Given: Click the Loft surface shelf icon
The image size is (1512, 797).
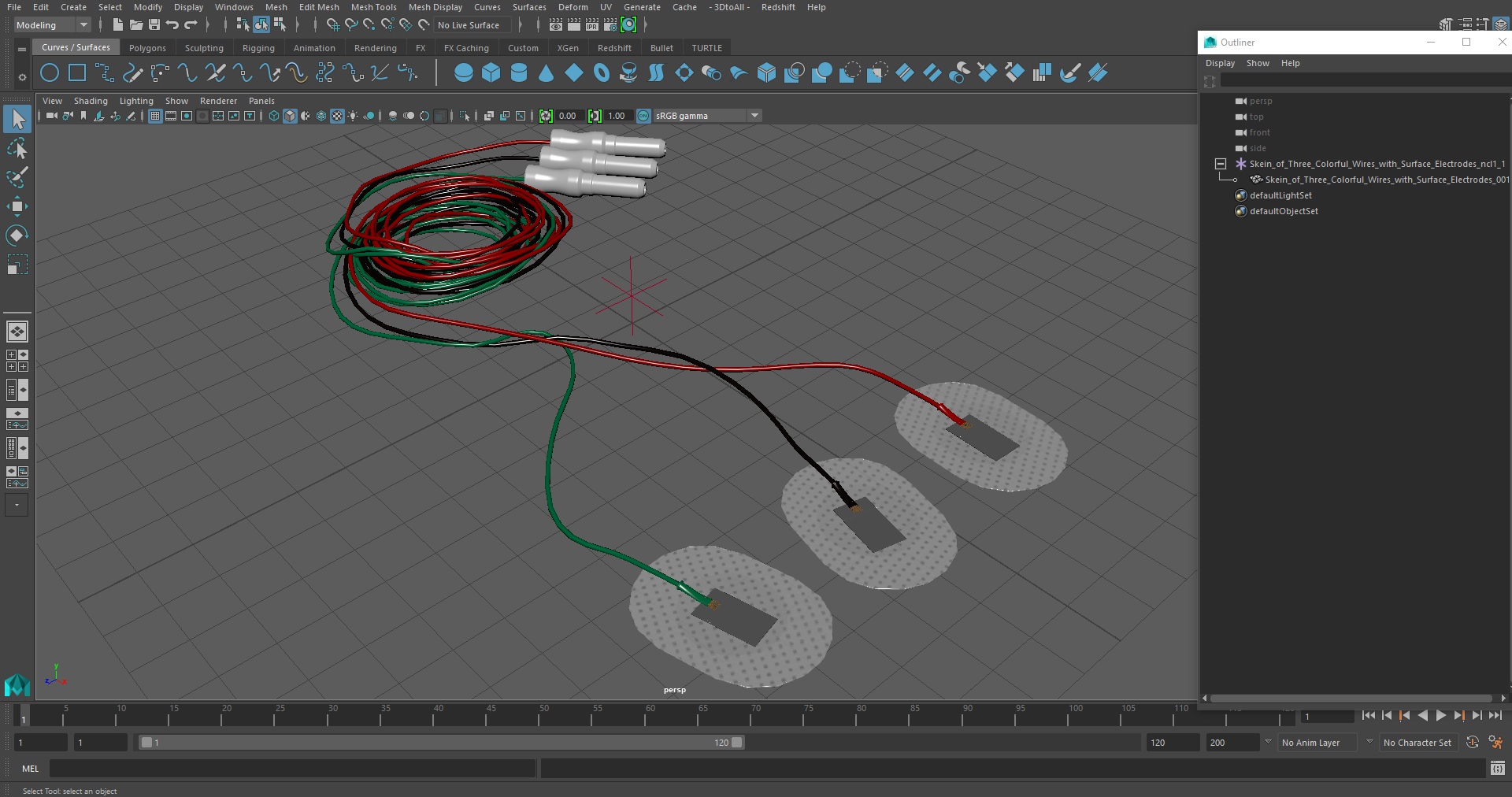Looking at the screenshot, I should 656,73.
